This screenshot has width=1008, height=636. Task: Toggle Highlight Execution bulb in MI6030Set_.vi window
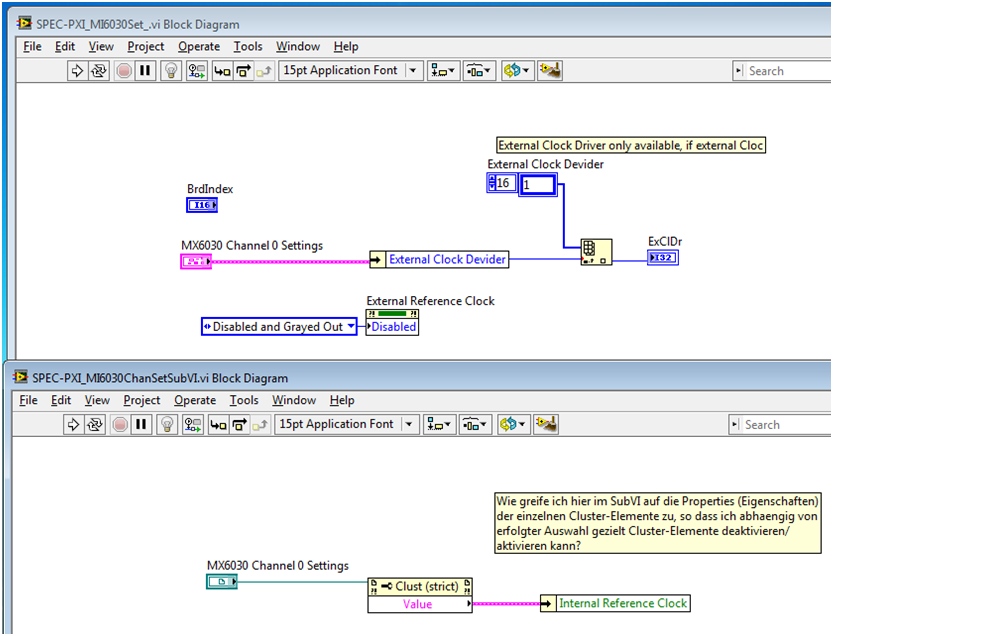171,71
